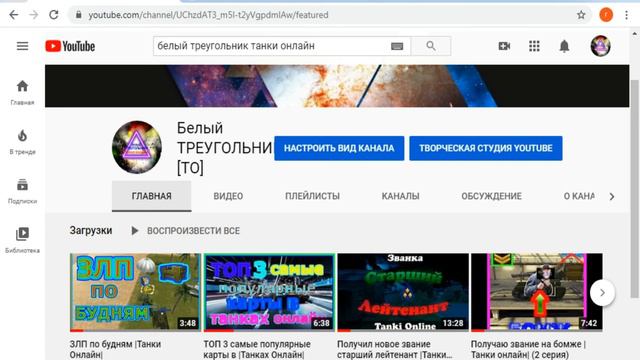Open video title ТОП 3 самые популярные карты
Screen dimensions: 640x360
(257, 349)
